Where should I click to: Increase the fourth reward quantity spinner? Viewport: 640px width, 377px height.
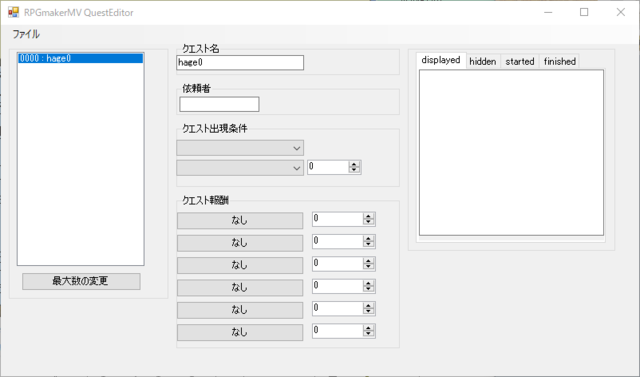[368, 284]
